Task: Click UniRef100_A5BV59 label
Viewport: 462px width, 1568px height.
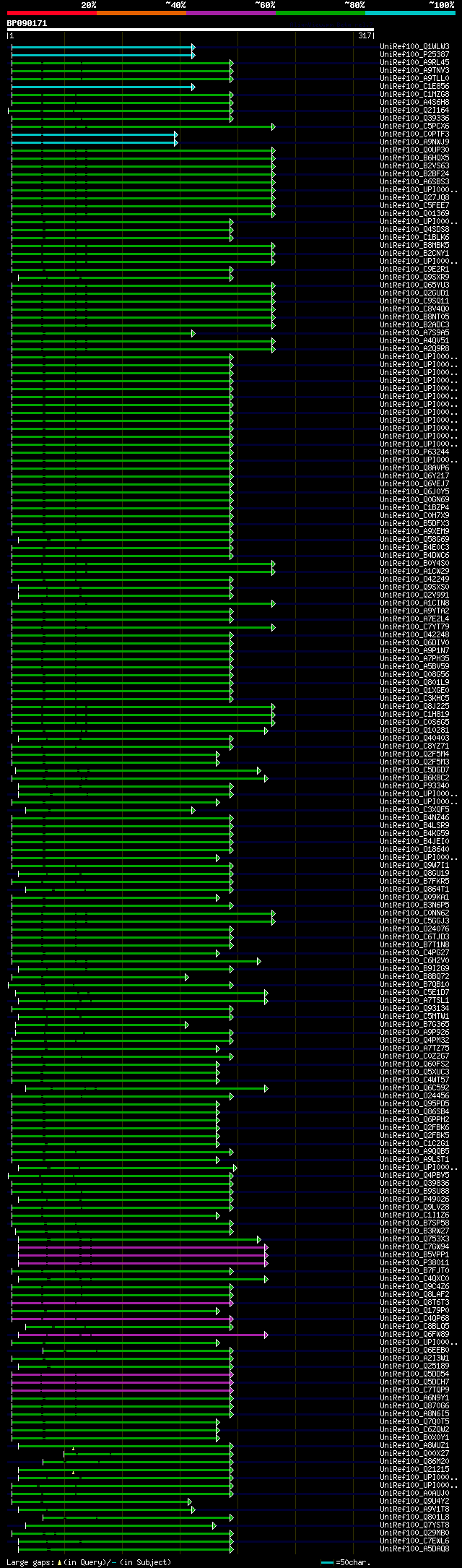Action: pos(414,667)
